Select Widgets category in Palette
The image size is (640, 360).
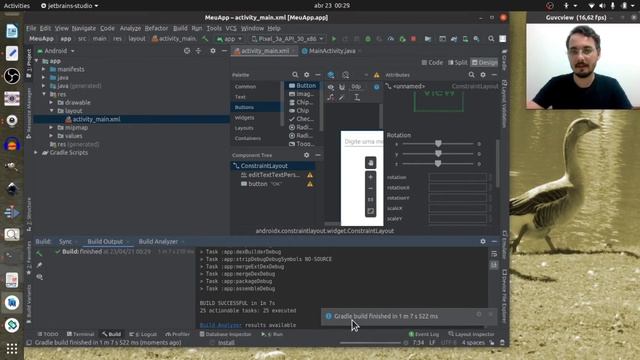click(x=244, y=118)
